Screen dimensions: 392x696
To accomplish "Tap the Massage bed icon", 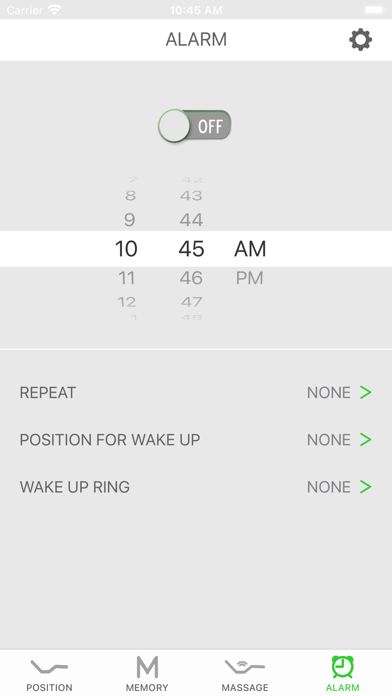I will [x=245, y=667].
